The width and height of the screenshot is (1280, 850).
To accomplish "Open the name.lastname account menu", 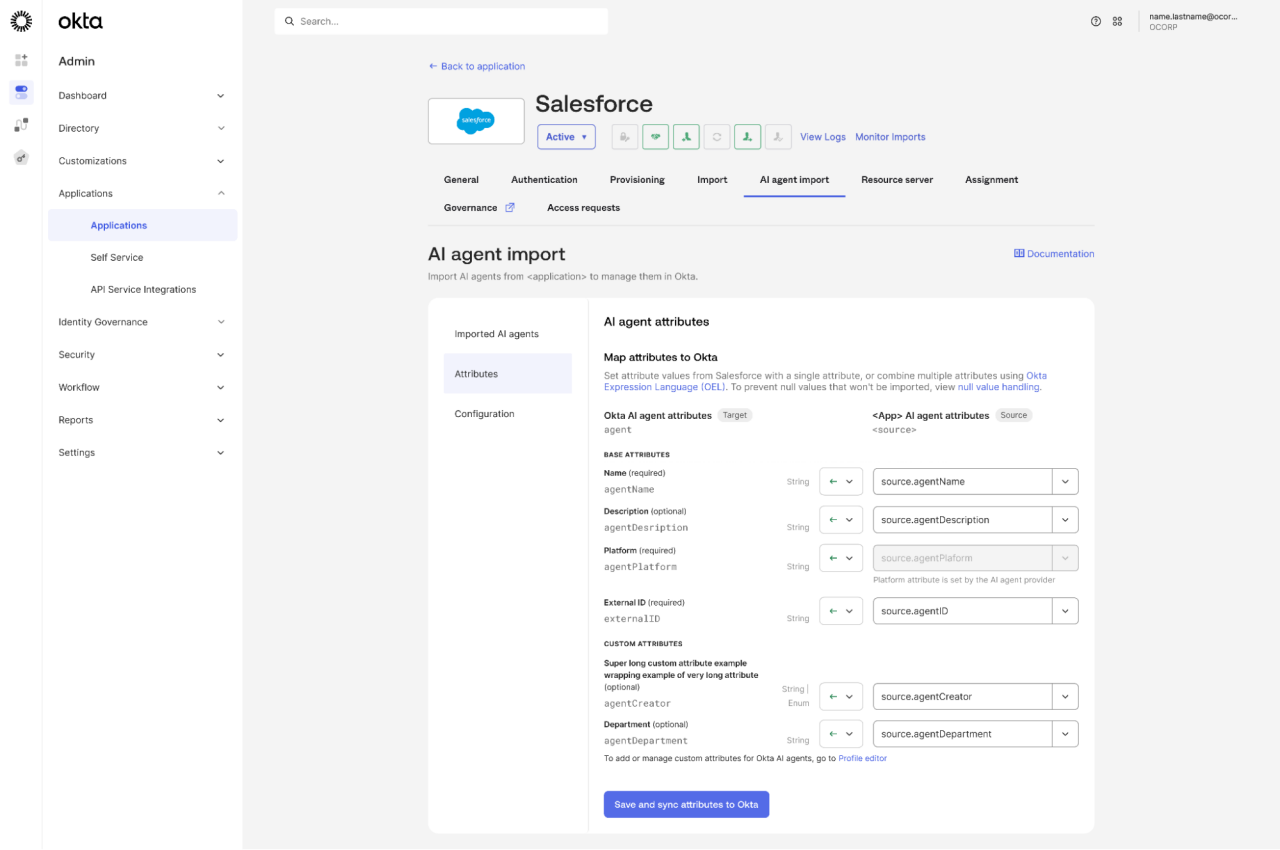I will [1193, 21].
